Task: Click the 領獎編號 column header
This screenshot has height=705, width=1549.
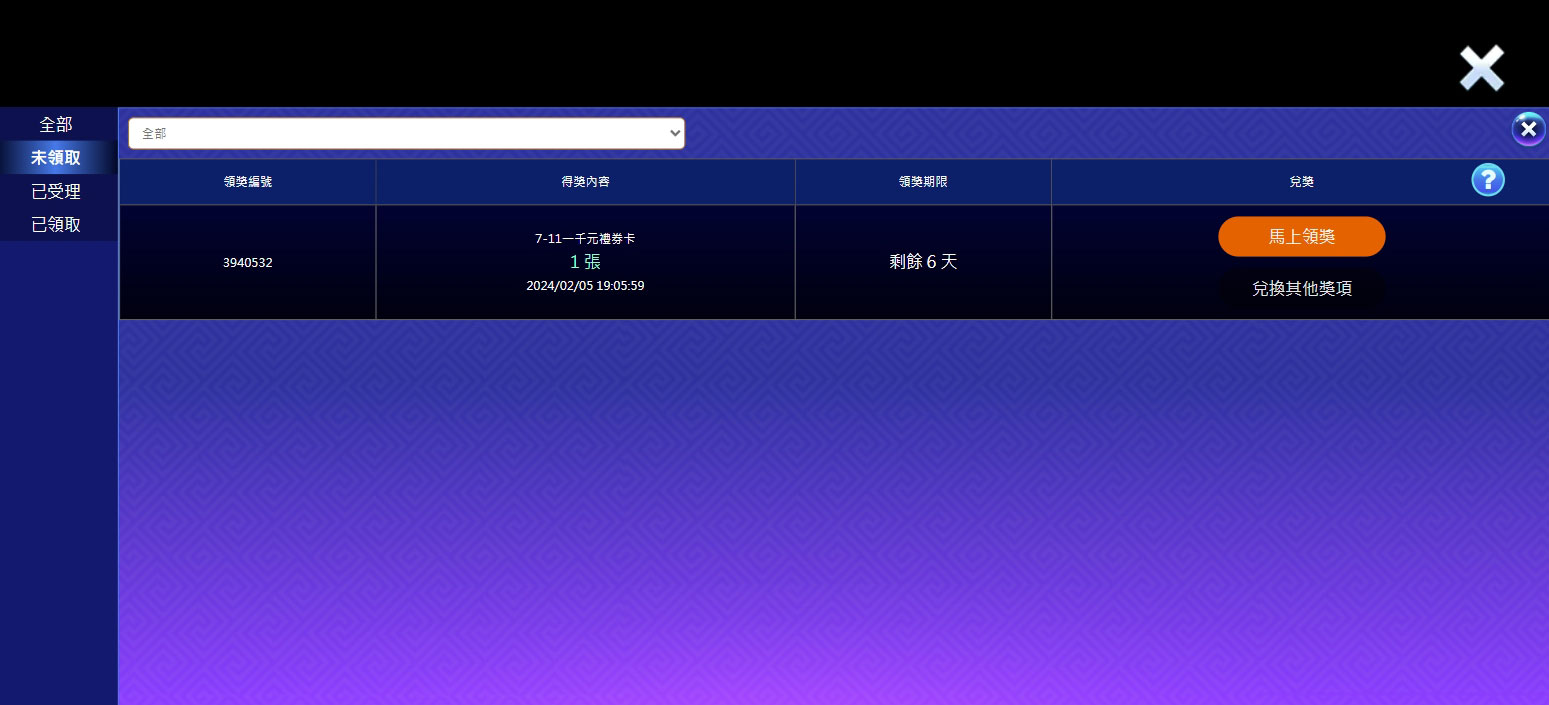Action: click(247, 182)
